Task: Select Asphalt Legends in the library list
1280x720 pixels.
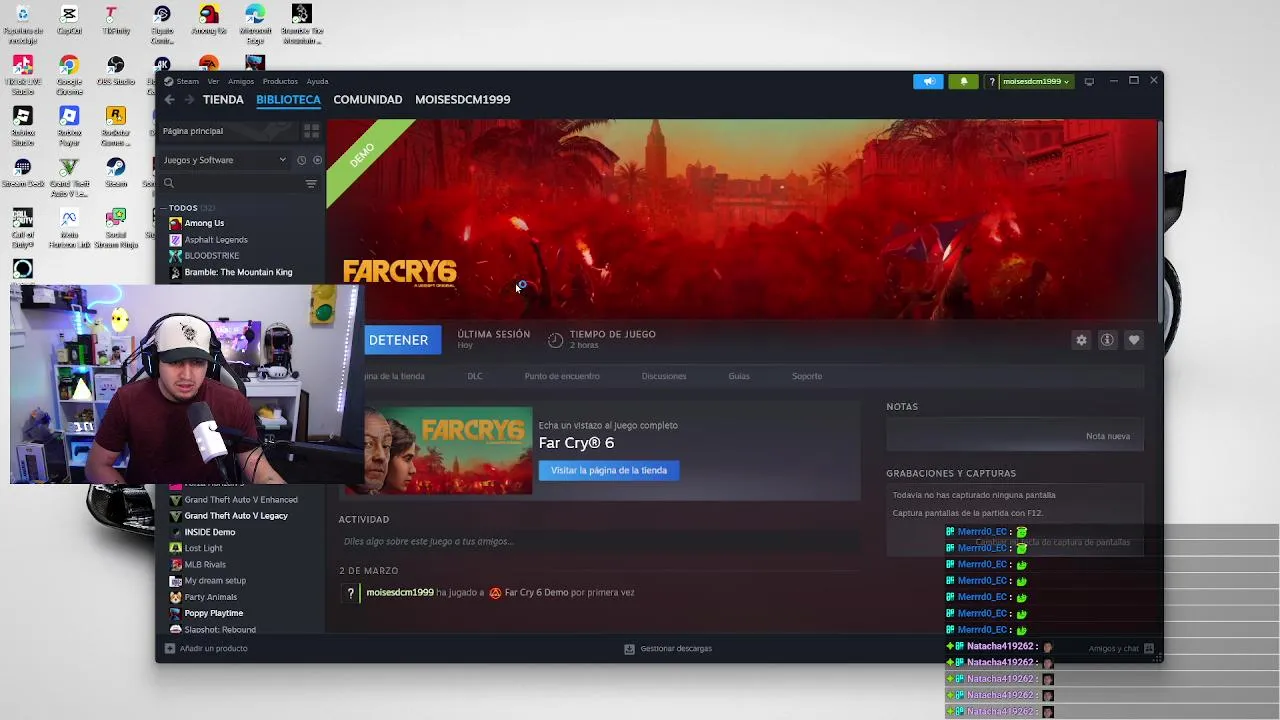Action: (216, 240)
